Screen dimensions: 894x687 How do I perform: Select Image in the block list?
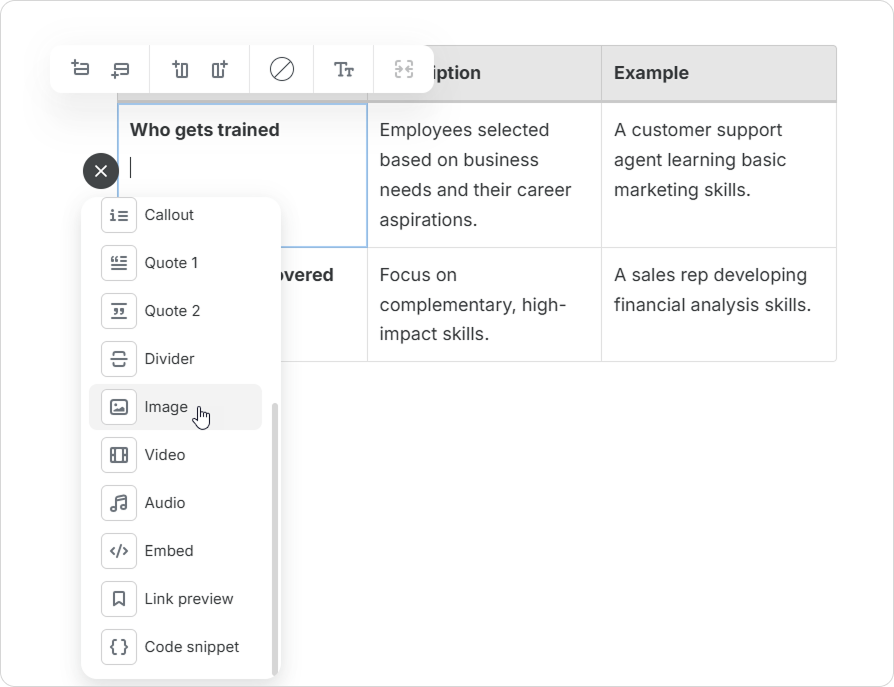[166, 407]
